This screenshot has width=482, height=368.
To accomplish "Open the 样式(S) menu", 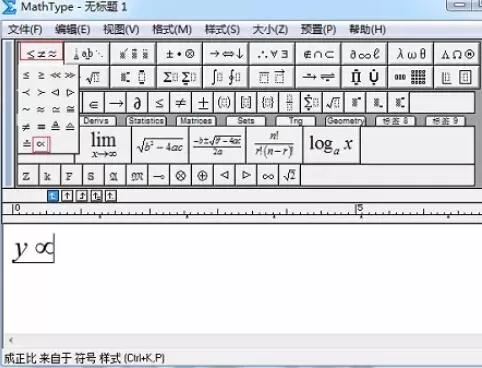I will pos(222,30).
